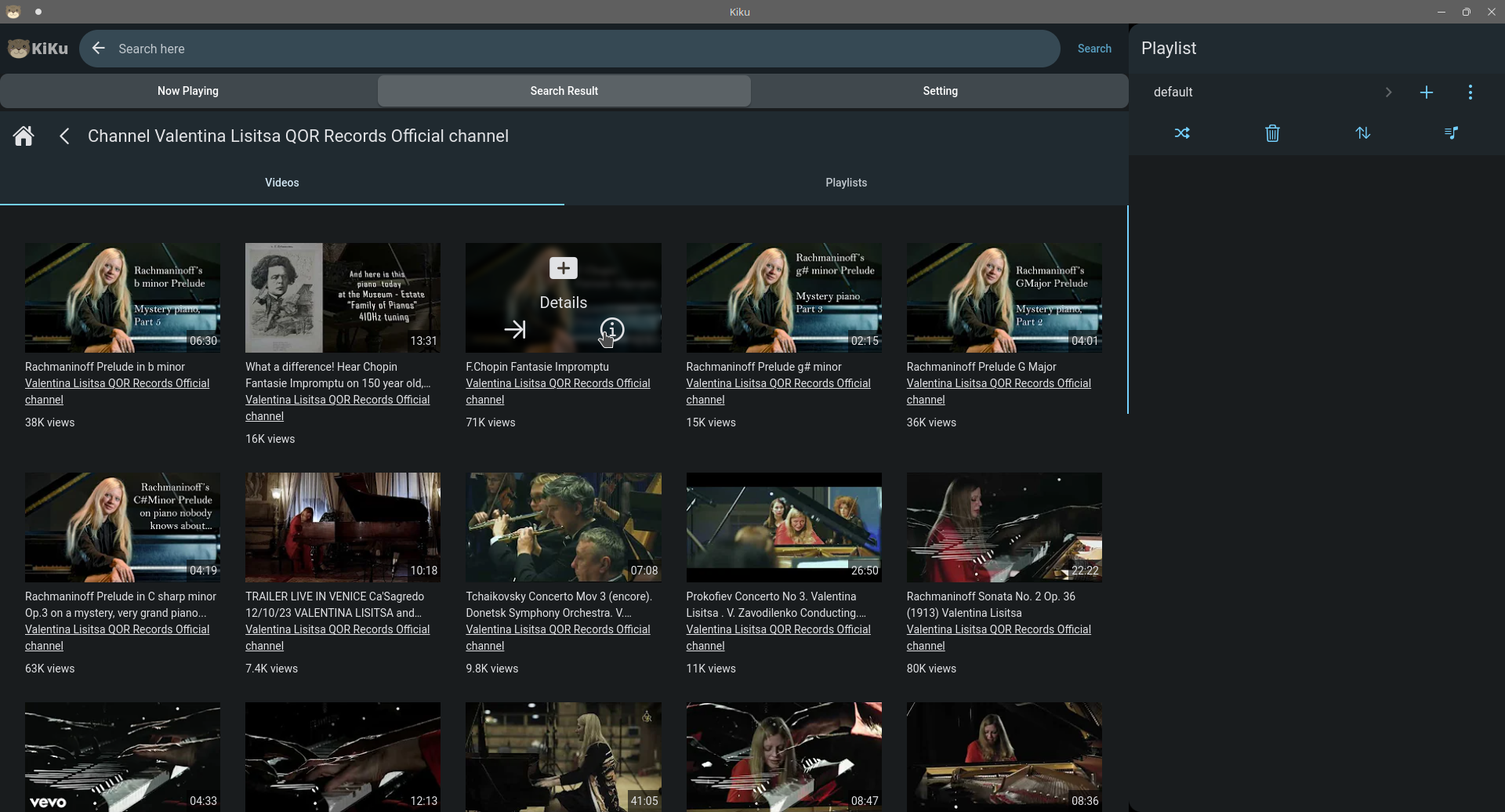The image size is (1505, 812).
Task: Minimize the Kiku window
Action: click(x=1441, y=12)
